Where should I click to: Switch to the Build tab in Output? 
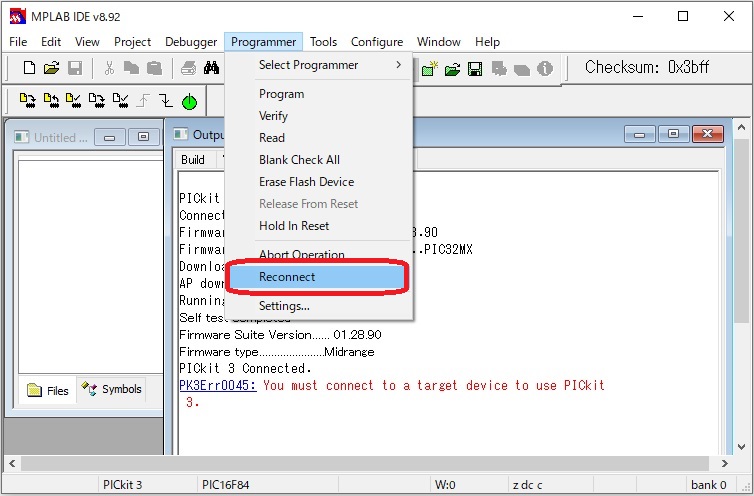click(193, 160)
